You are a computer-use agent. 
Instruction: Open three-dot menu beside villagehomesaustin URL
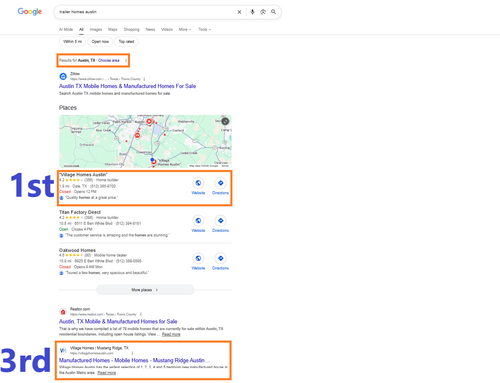pos(132,353)
